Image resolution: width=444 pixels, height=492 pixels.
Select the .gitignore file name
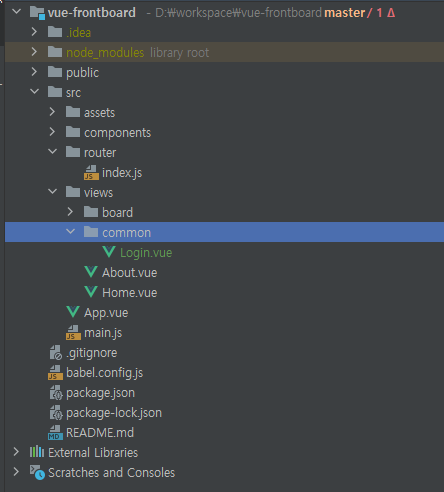pyautogui.click(x=92, y=353)
